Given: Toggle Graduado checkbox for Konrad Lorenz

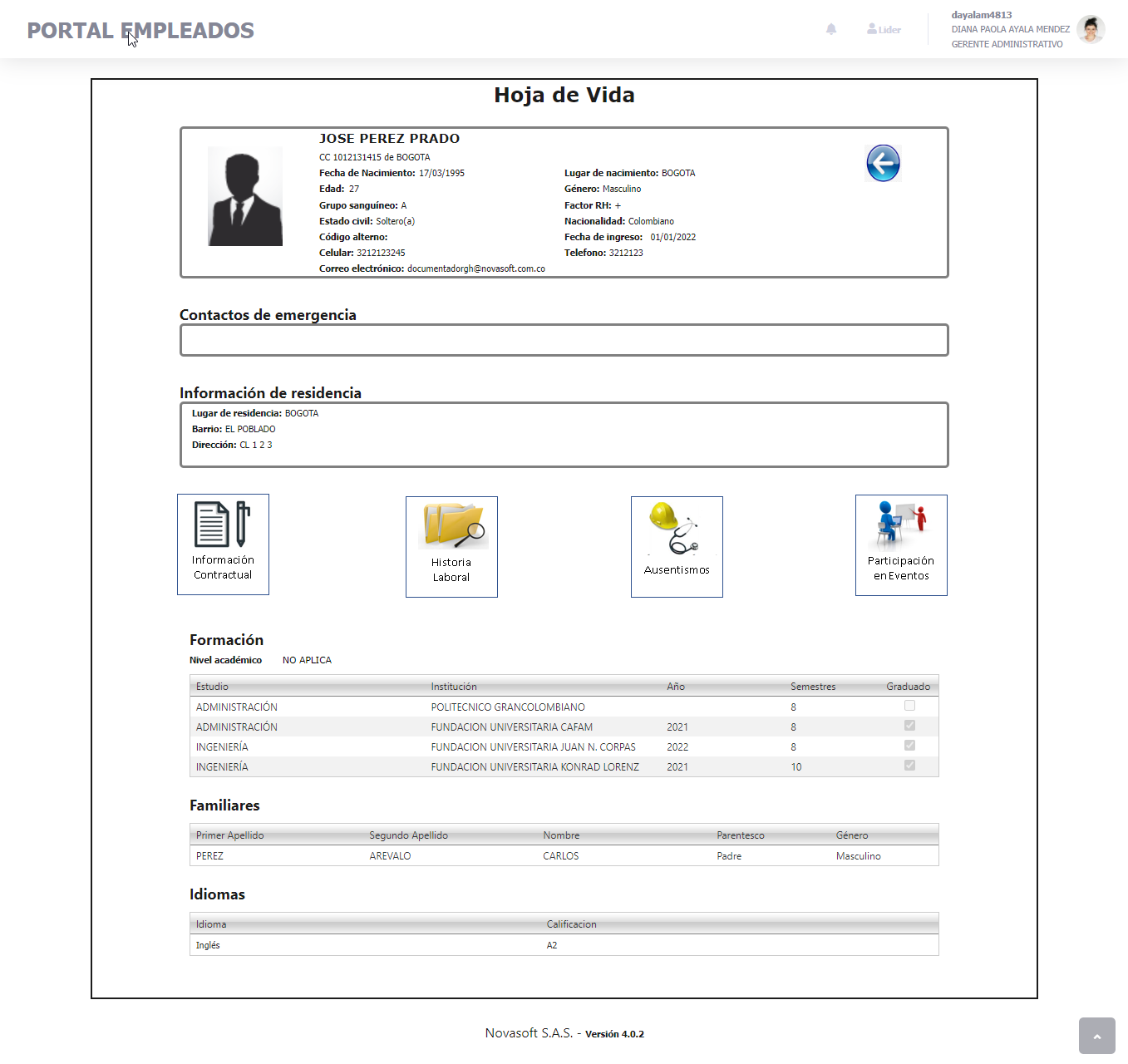Looking at the screenshot, I should pyautogui.click(x=909, y=766).
